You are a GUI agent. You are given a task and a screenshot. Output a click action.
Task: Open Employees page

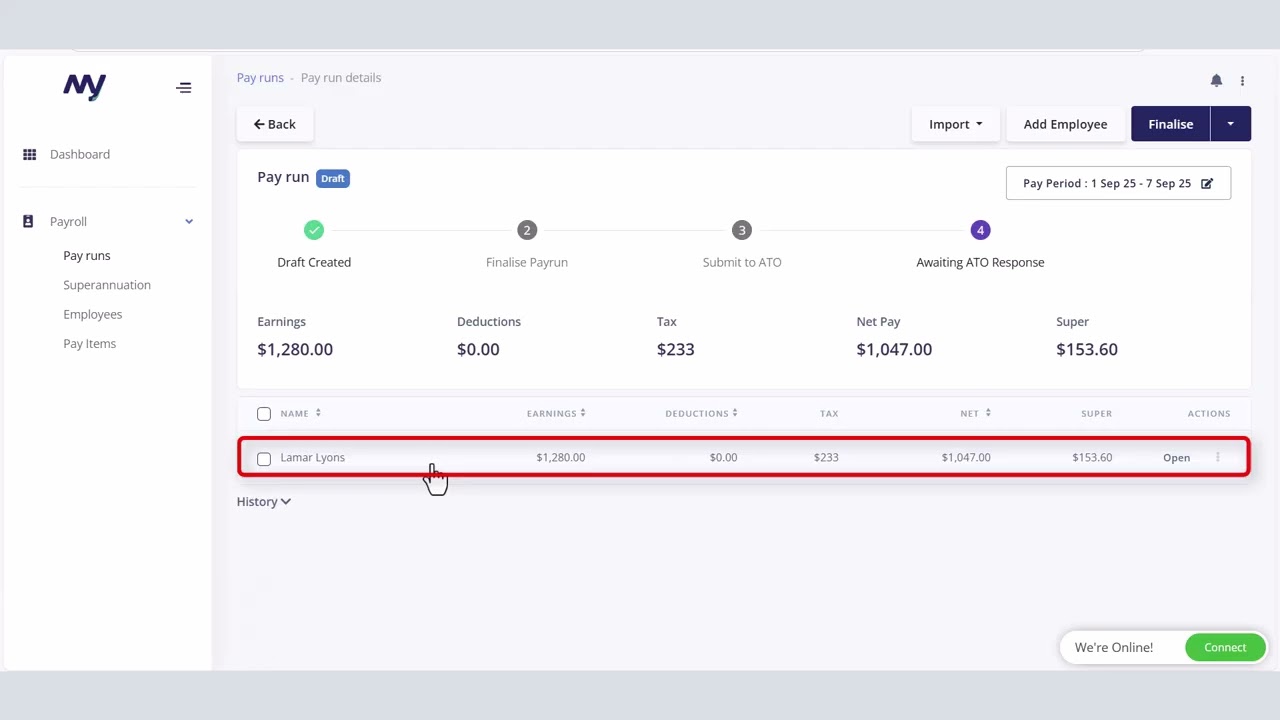(93, 314)
